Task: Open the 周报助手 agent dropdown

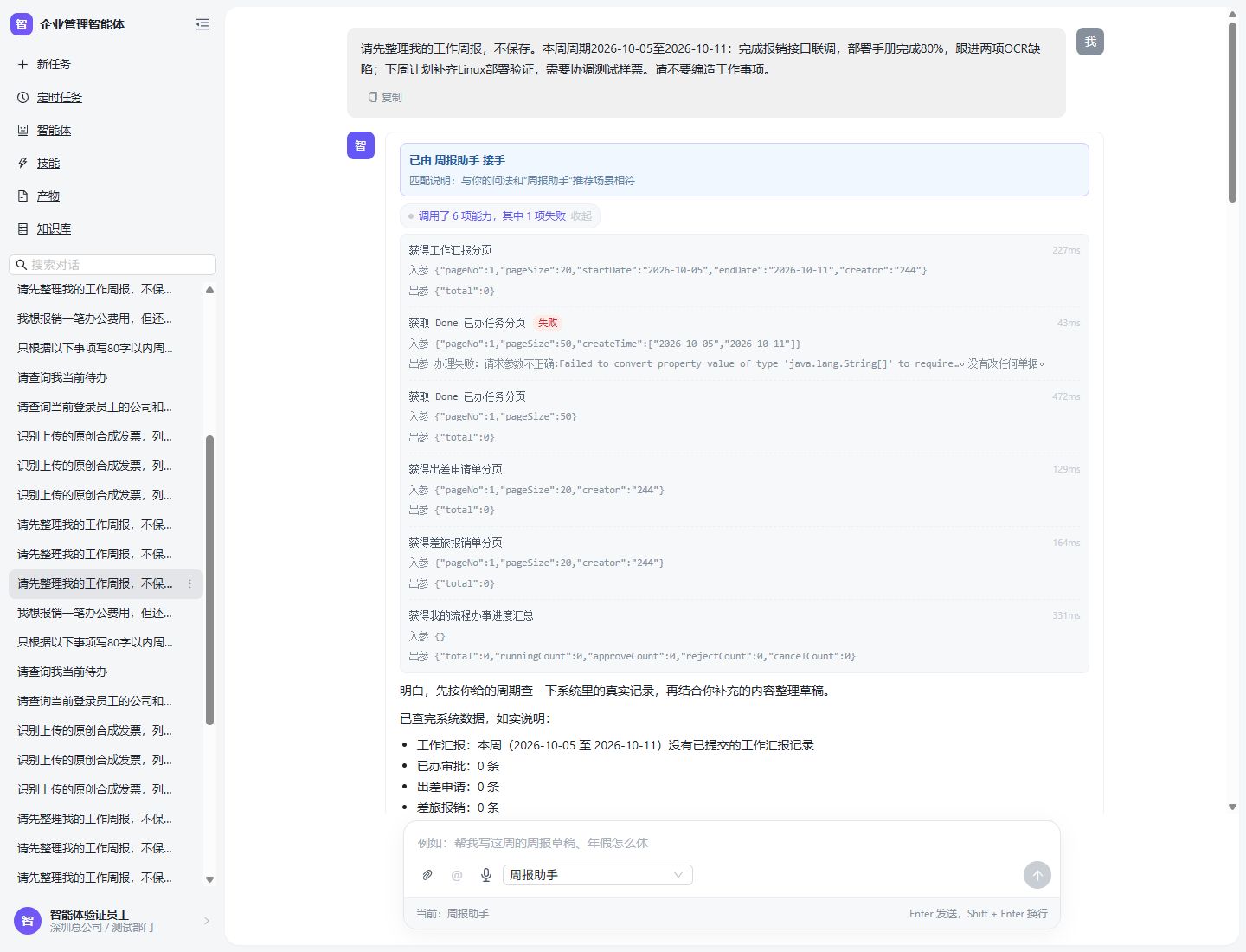Action: pyautogui.click(x=598, y=875)
